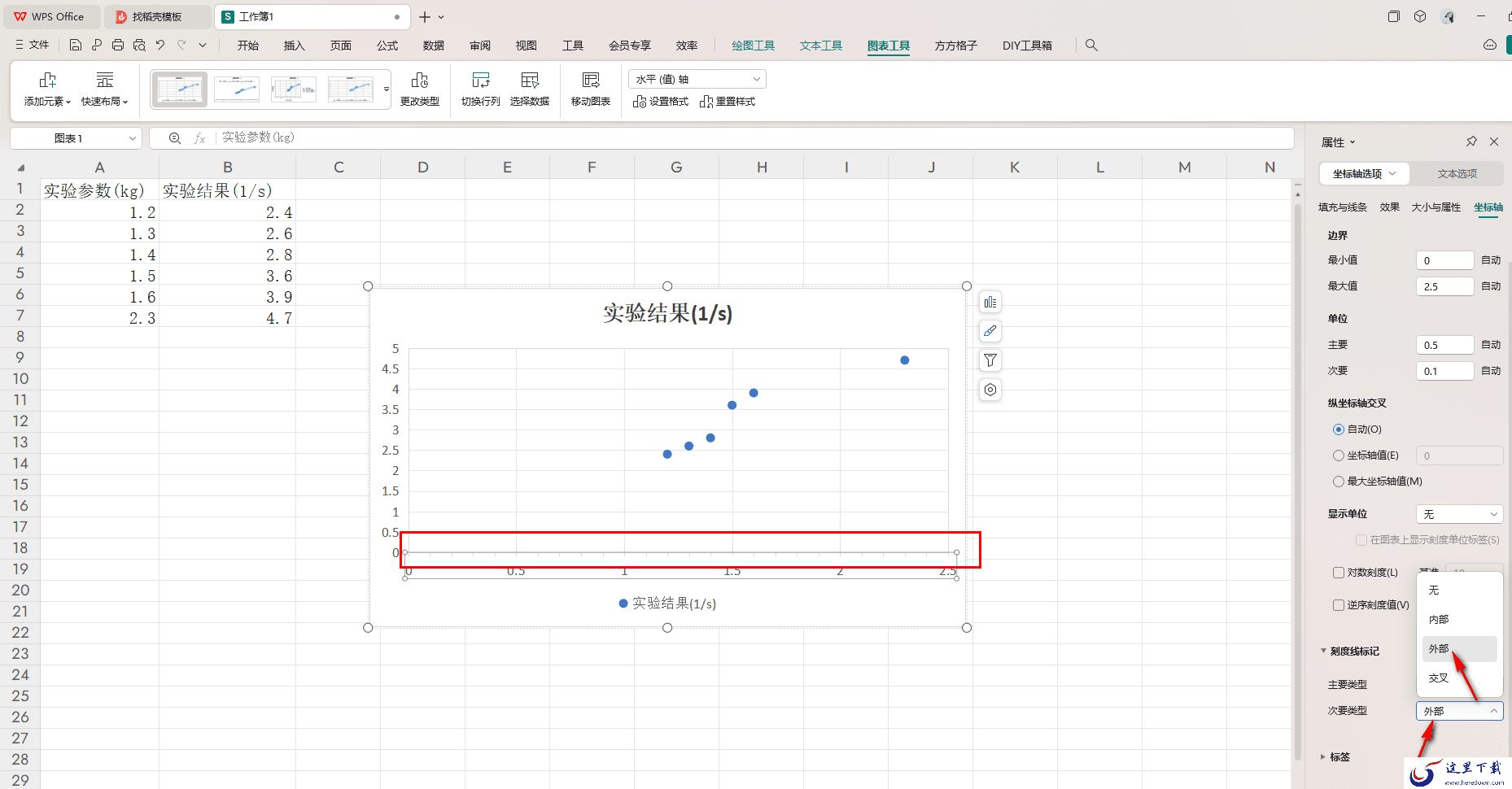Choose 外部 in tick mark list

[1459, 649]
